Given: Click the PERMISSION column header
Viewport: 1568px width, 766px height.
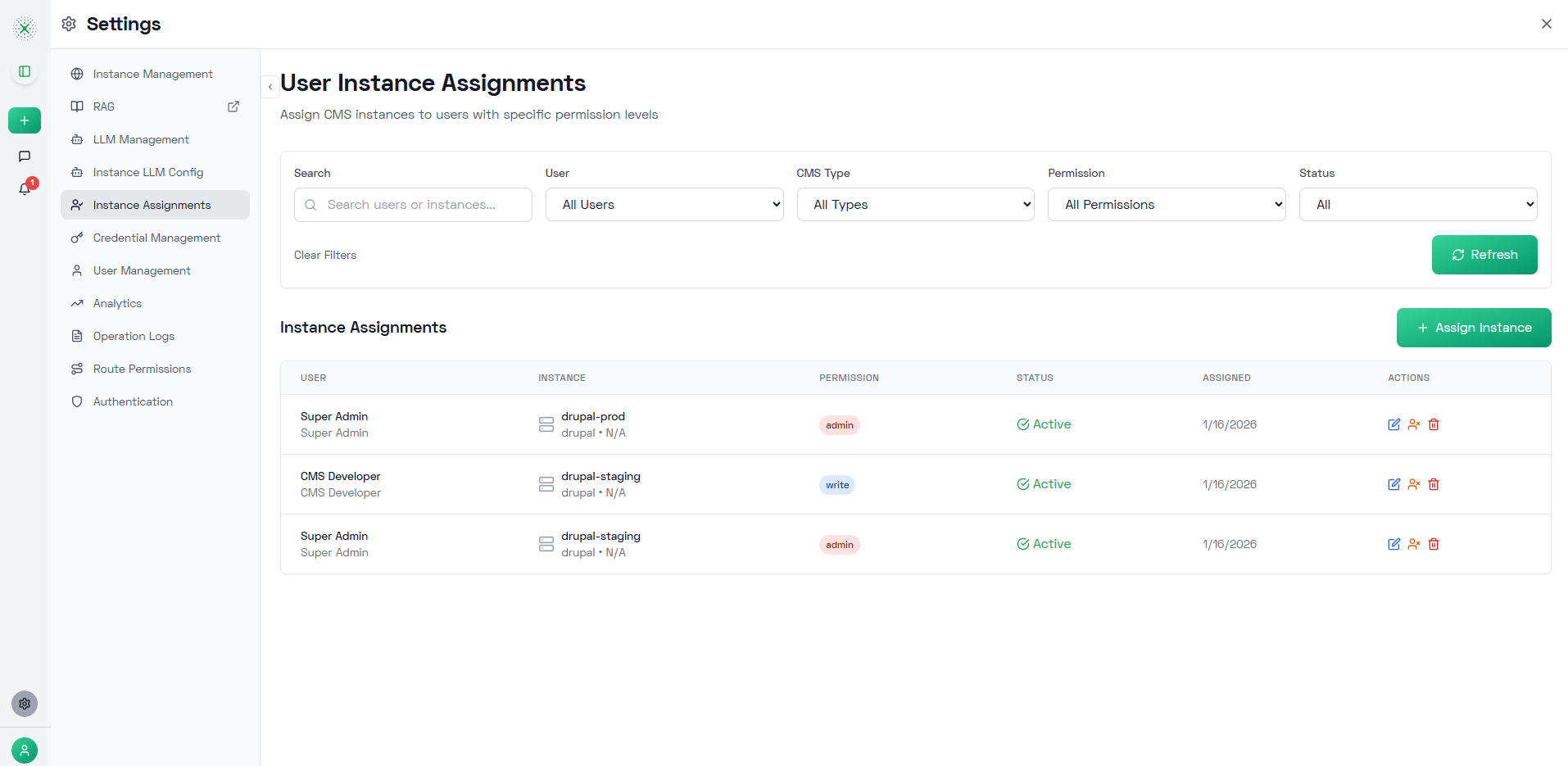Looking at the screenshot, I should point(849,378).
